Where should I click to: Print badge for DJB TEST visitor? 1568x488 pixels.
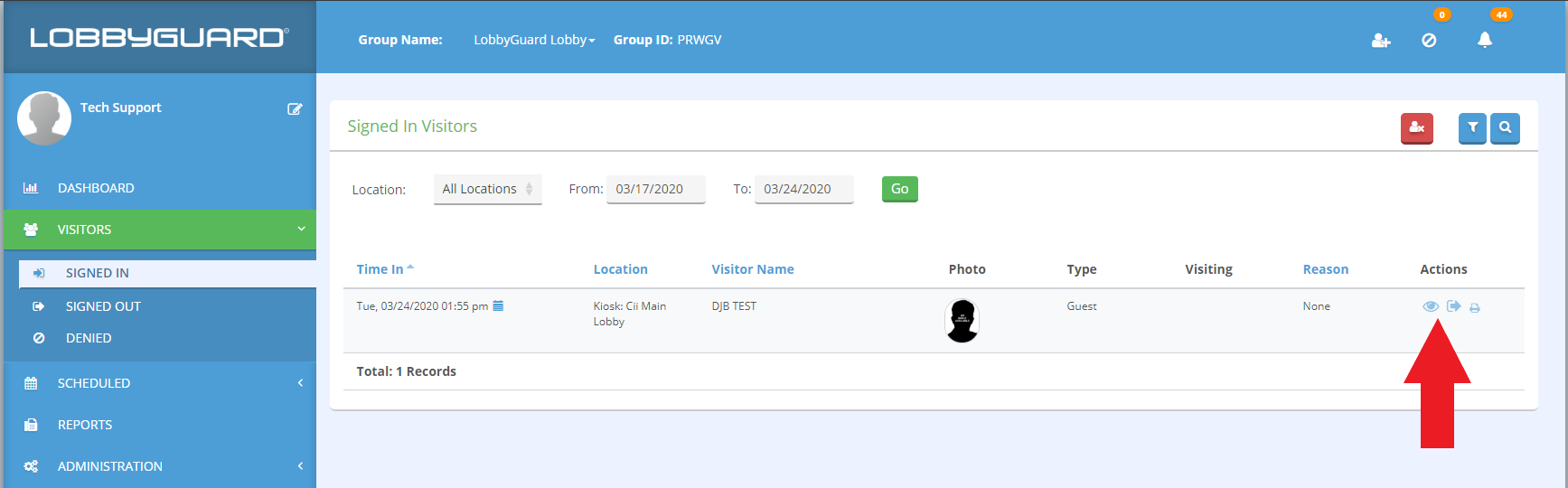(x=1475, y=307)
